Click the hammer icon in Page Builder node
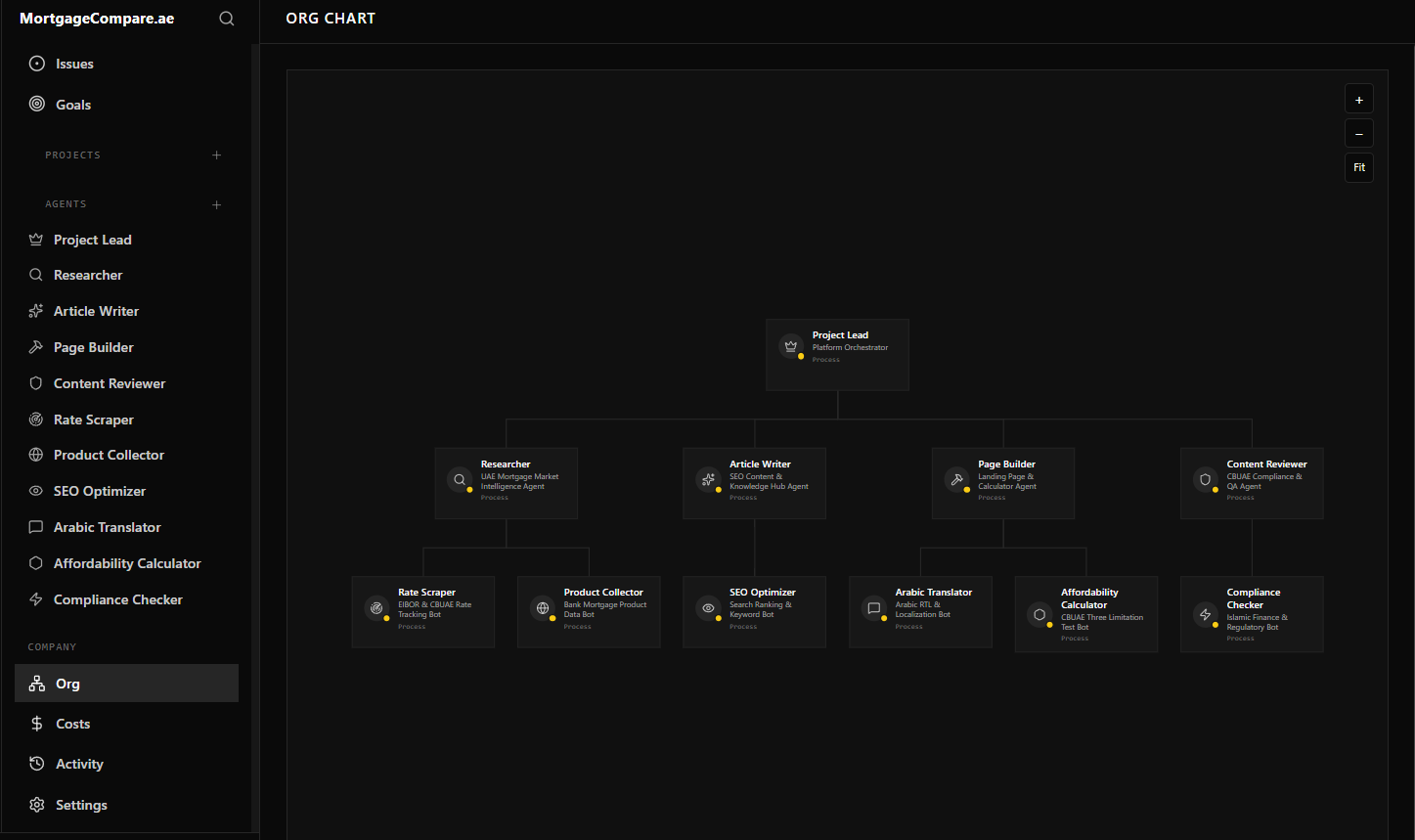Image resolution: width=1415 pixels, height=840 pixels. click(956, 480)
